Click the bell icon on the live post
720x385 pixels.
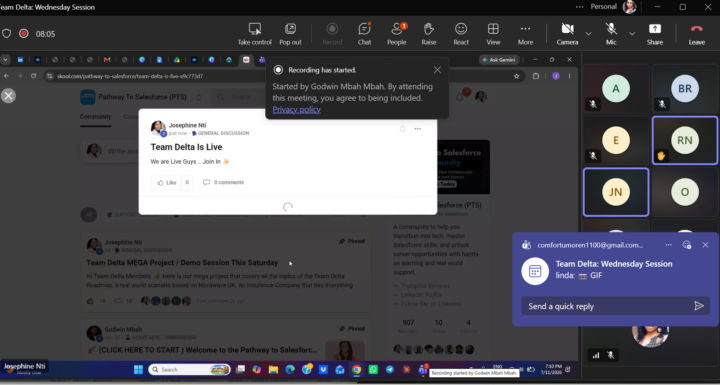[x=402, y=129]
